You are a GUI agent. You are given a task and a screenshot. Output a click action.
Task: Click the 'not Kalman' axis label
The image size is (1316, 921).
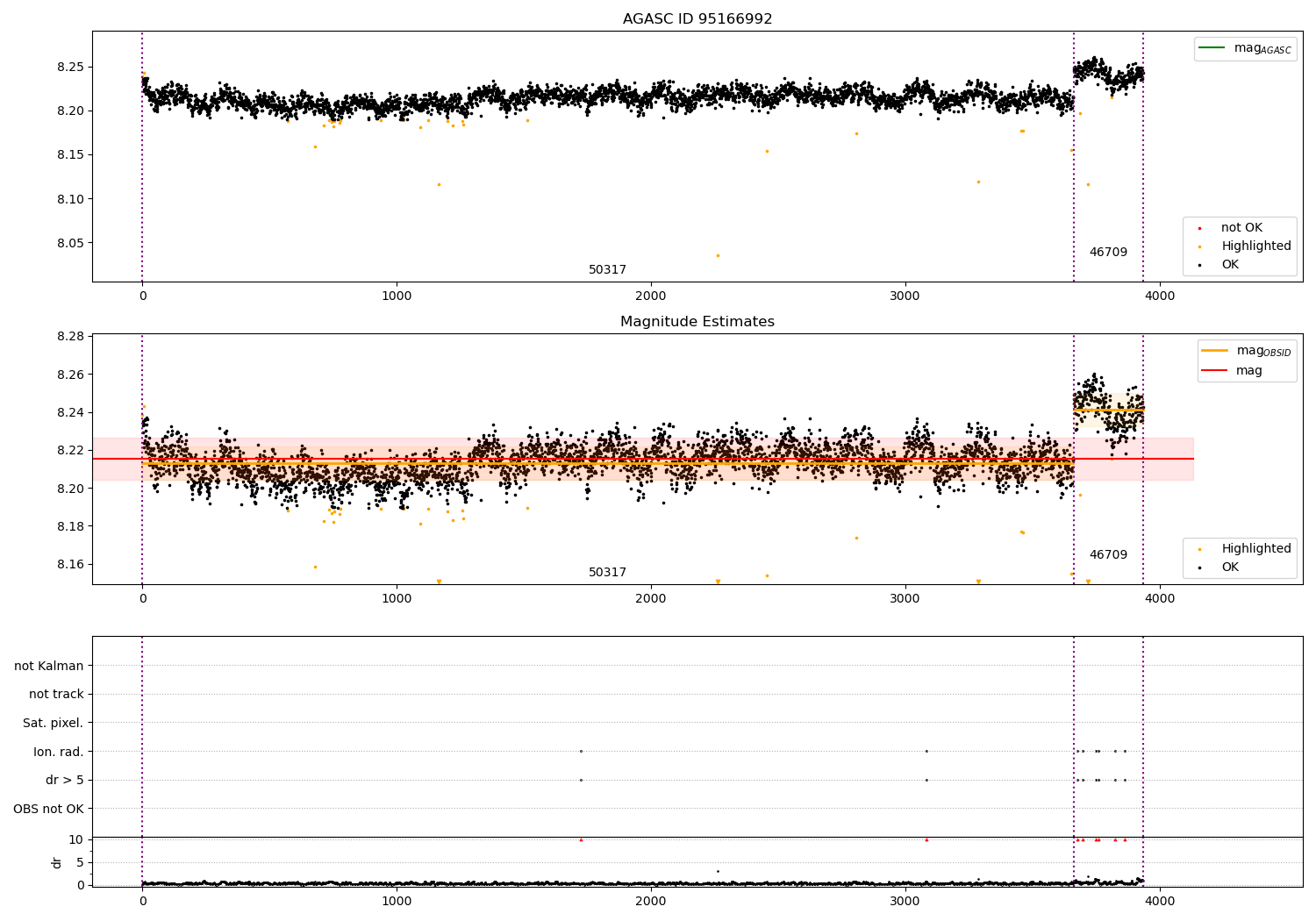(x=49, y=666)
